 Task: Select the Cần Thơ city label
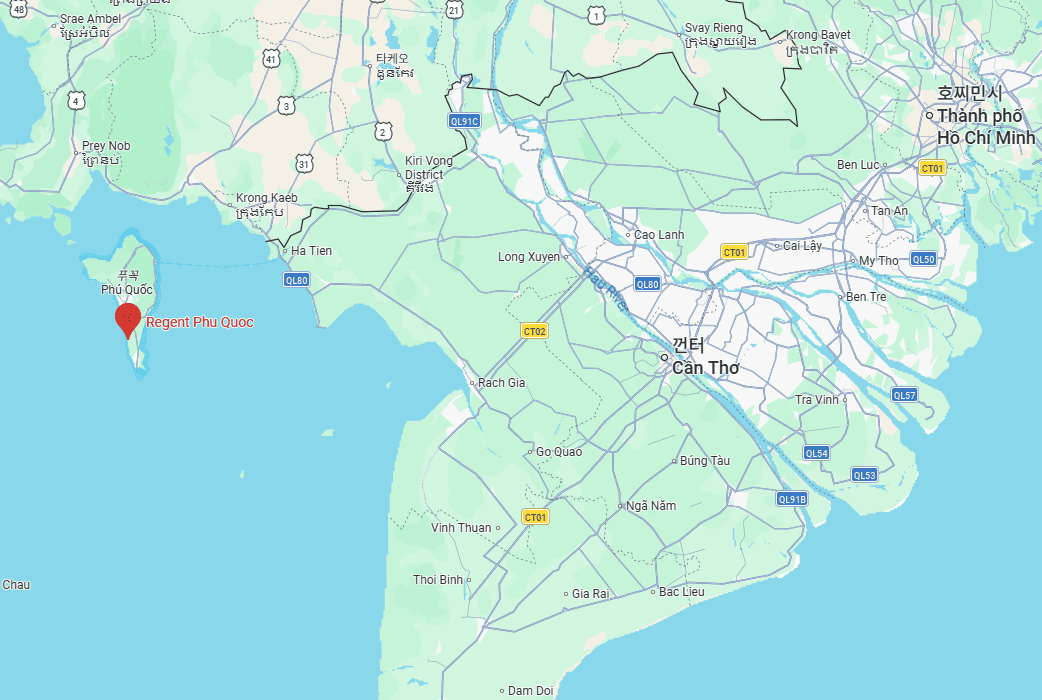pos(705,368)
